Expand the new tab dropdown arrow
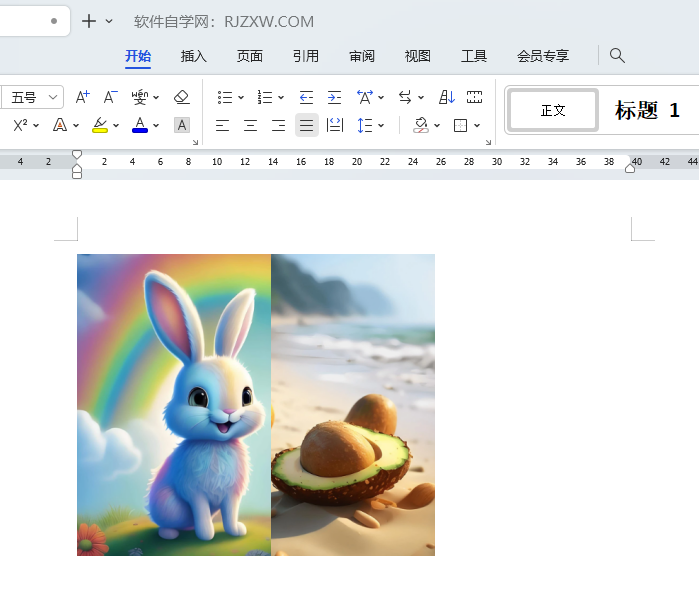Screen dimensions: 699x598 point(109,21)
